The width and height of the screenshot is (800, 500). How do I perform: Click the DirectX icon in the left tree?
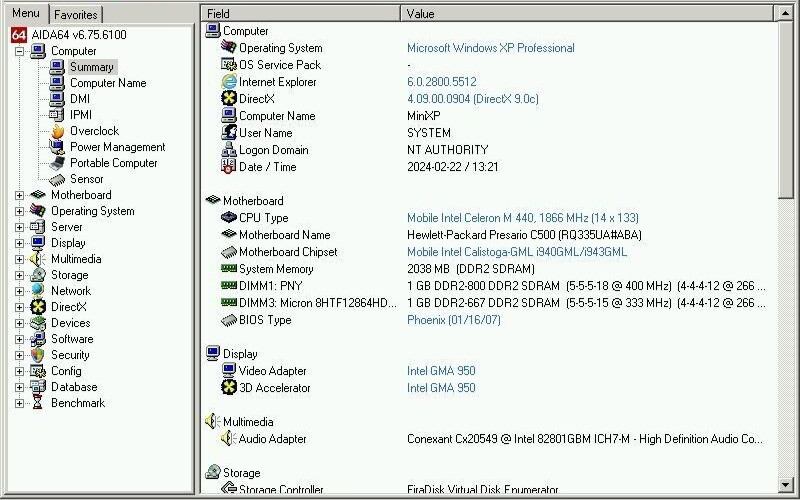[x=38, y=307]
